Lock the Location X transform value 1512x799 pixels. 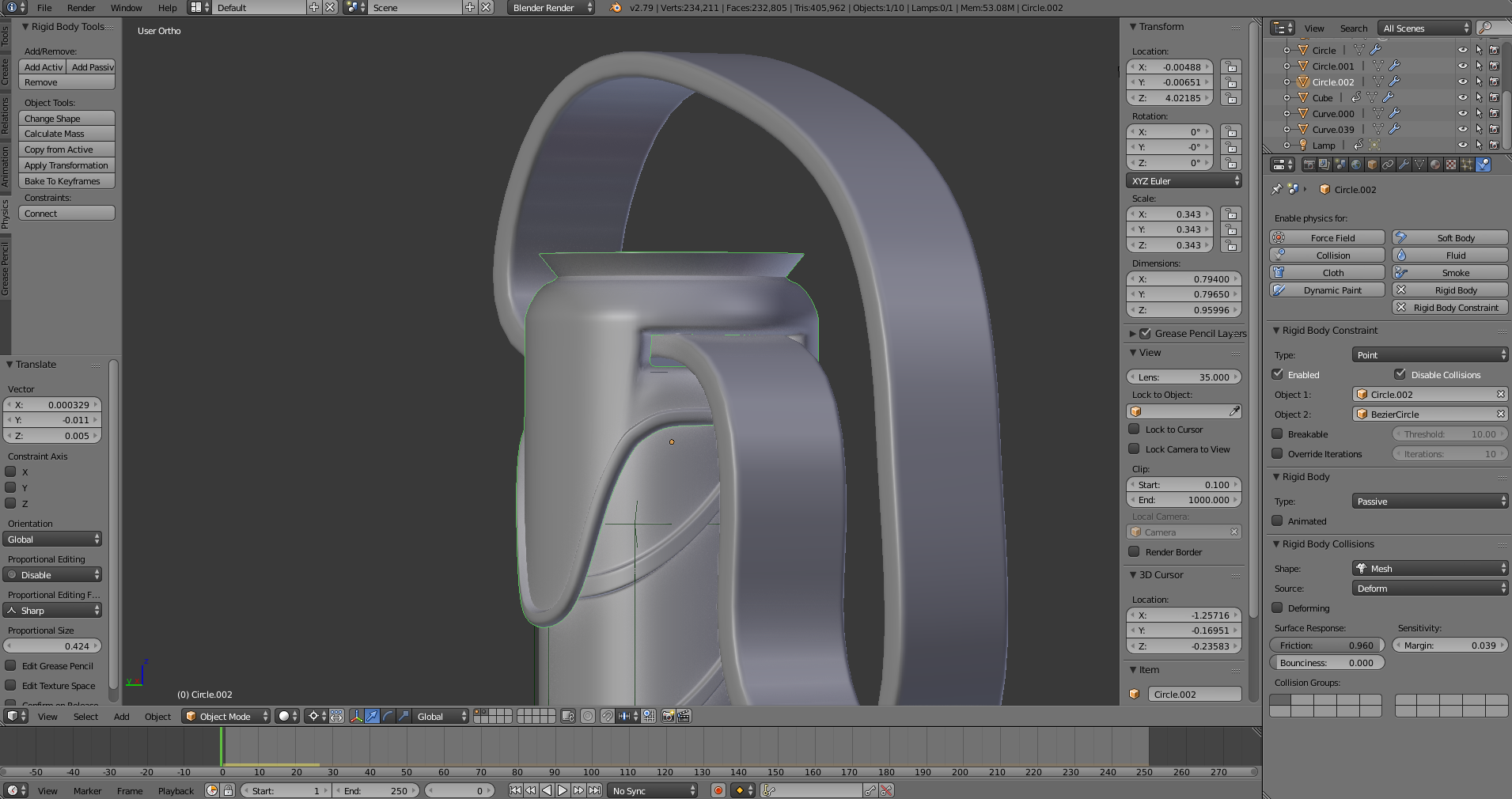pos(1230,67)
